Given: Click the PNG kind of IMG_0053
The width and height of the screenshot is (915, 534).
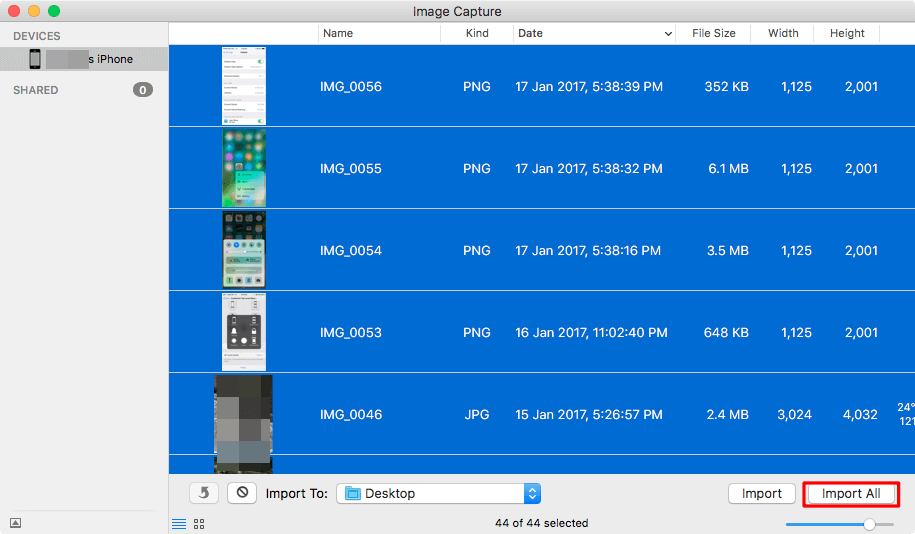Looking at the screenshot, I should point(477,333).
